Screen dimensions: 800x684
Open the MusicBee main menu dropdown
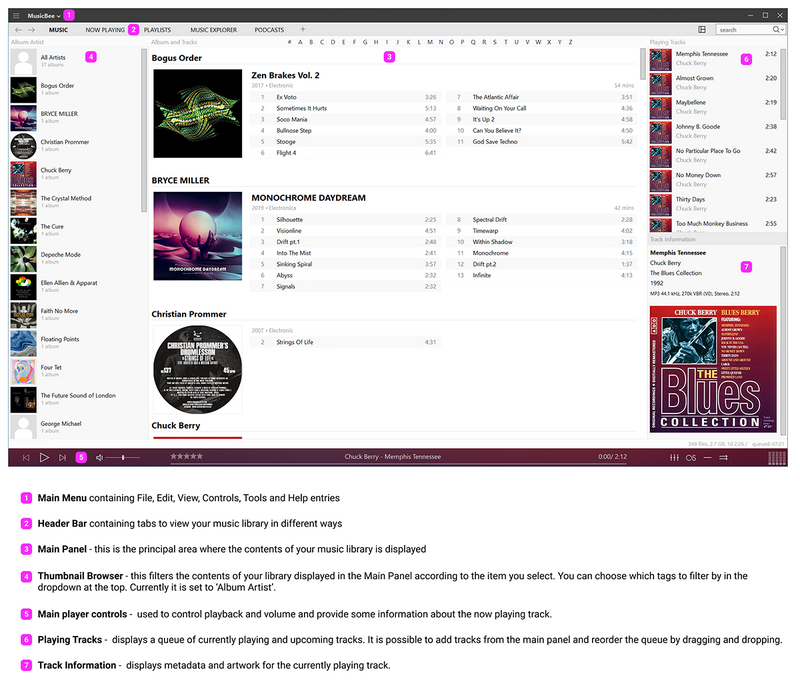point(44,16)
